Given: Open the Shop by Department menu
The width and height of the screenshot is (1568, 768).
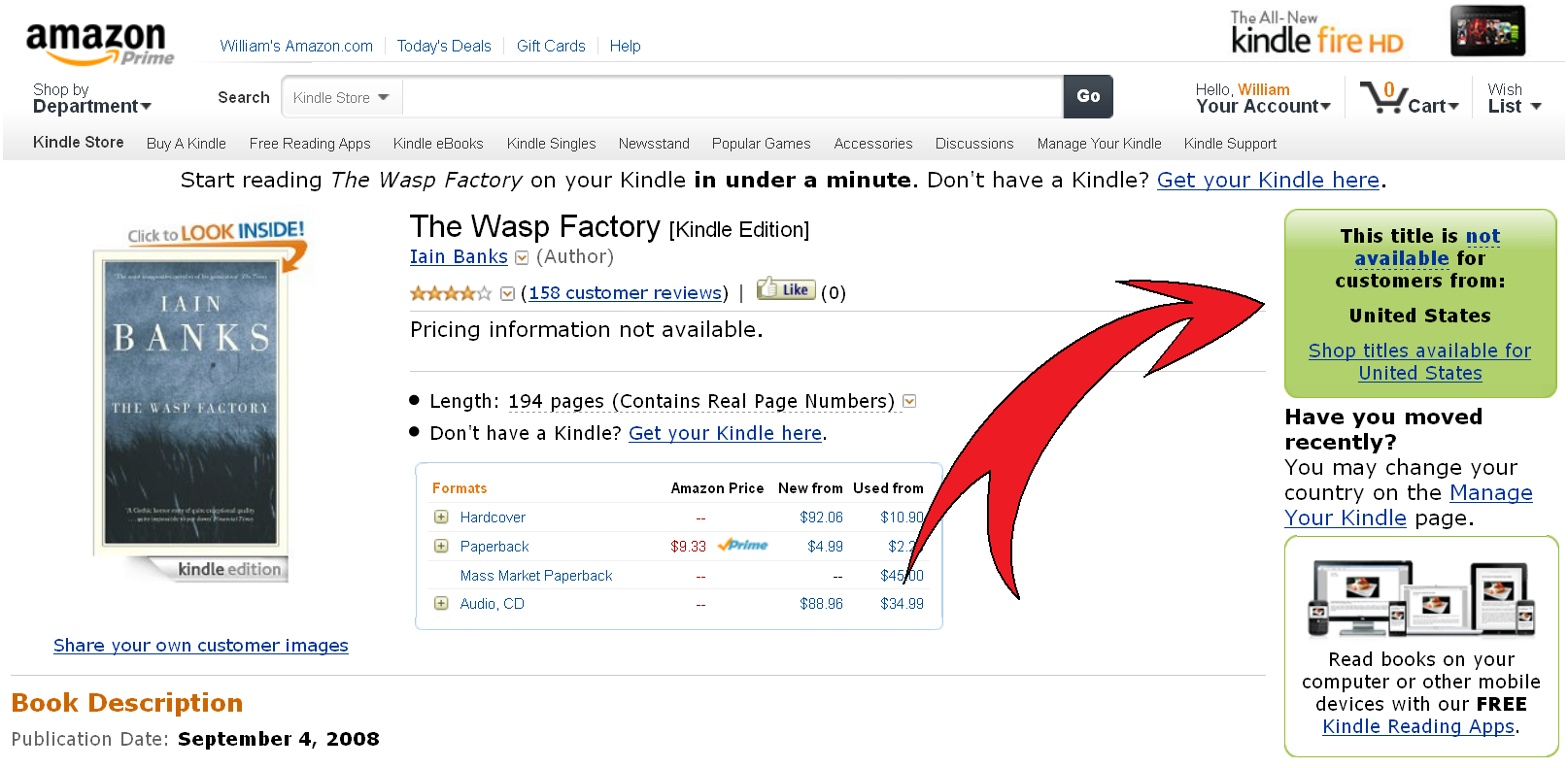Looking at the screenshot, I should (92, 98).
